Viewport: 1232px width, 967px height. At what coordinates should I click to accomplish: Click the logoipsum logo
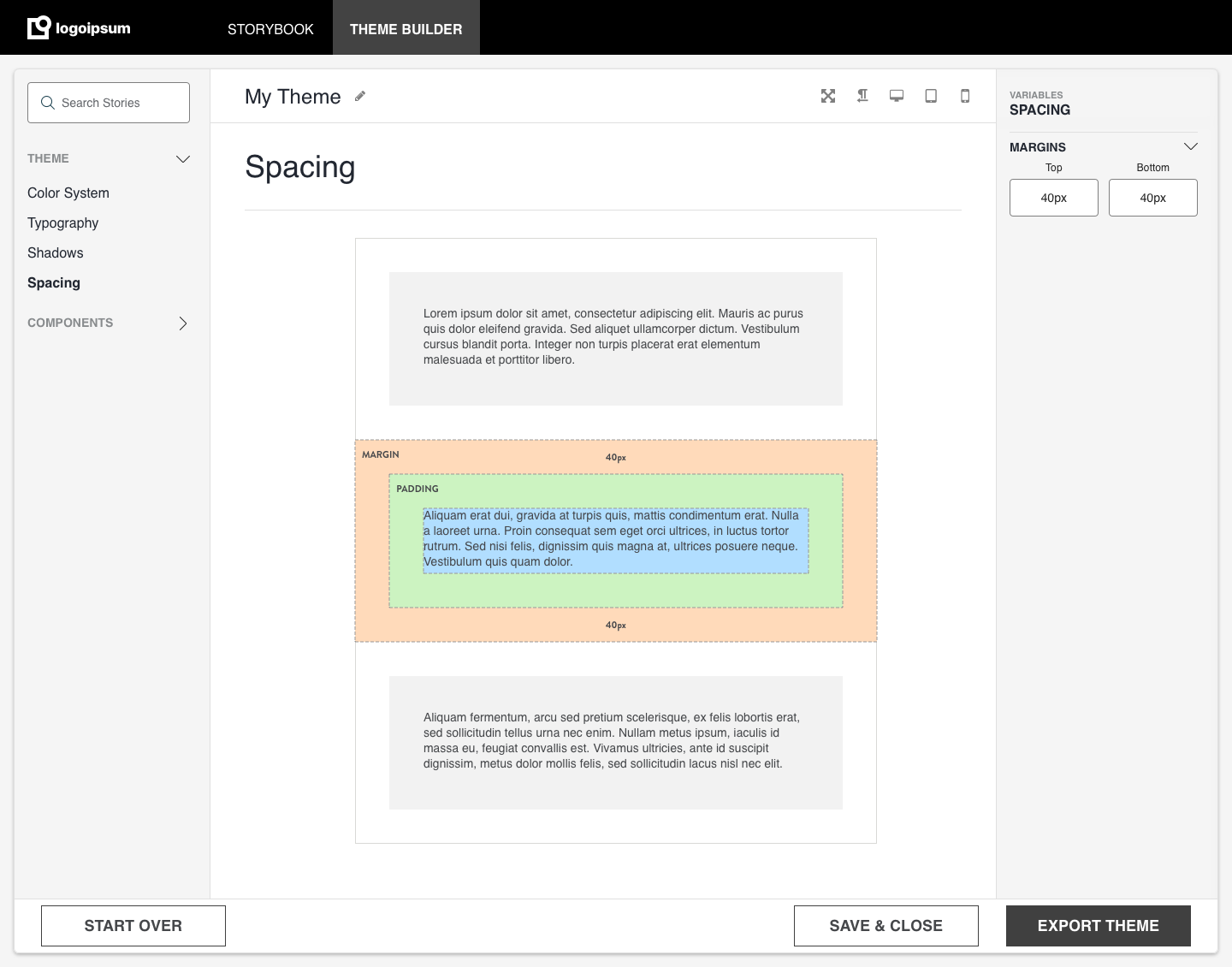tap(78, 27)
